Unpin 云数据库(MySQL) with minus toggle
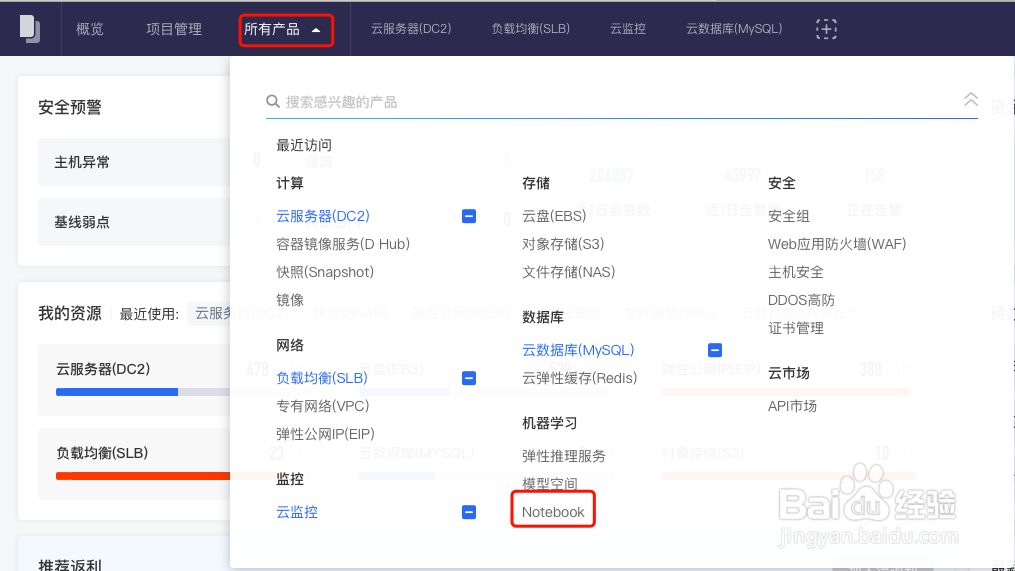The image size is (1015, 571). pyautogui.click(x=715, y=350)
